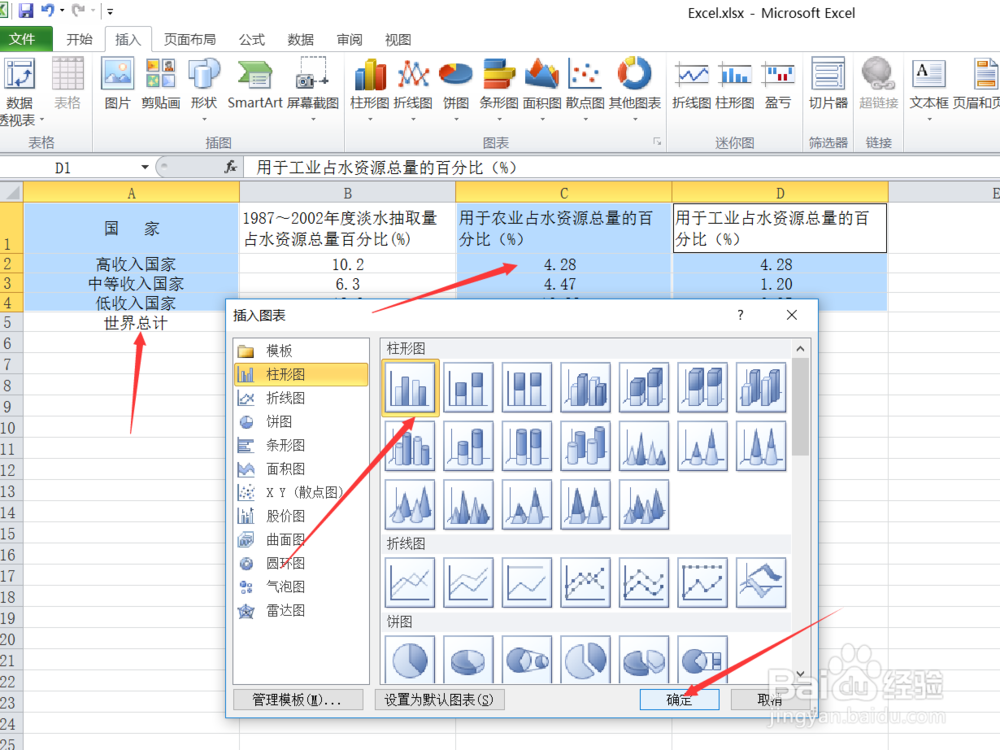Insert a line sparkline (迷你图 折线图)
Image resolution: width=1000 pixels, height=750 pixels.
[691, 84]
